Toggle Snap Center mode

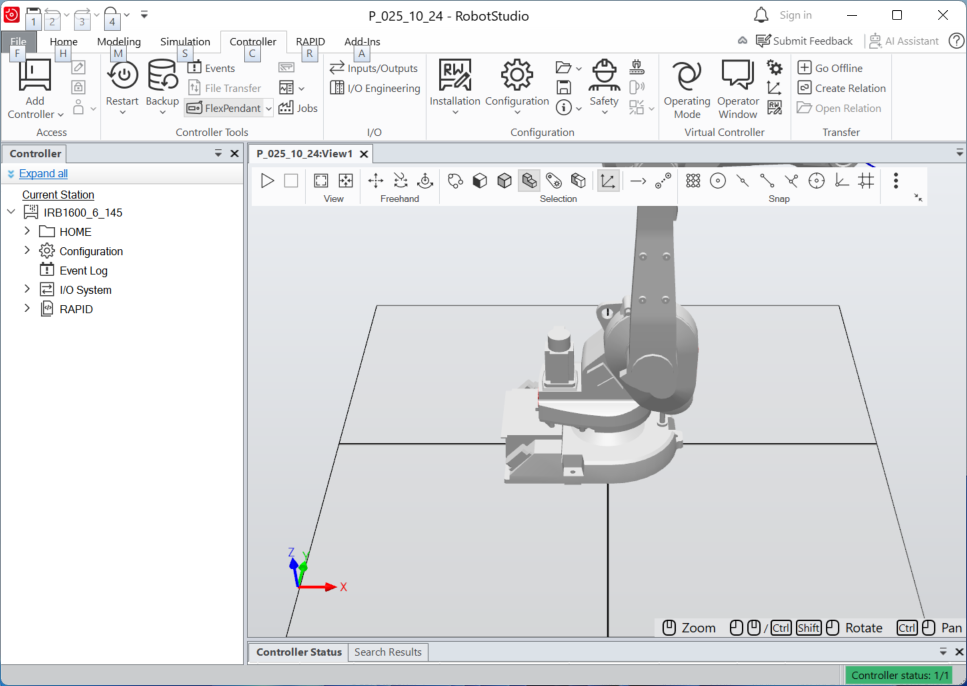(717, 181)
